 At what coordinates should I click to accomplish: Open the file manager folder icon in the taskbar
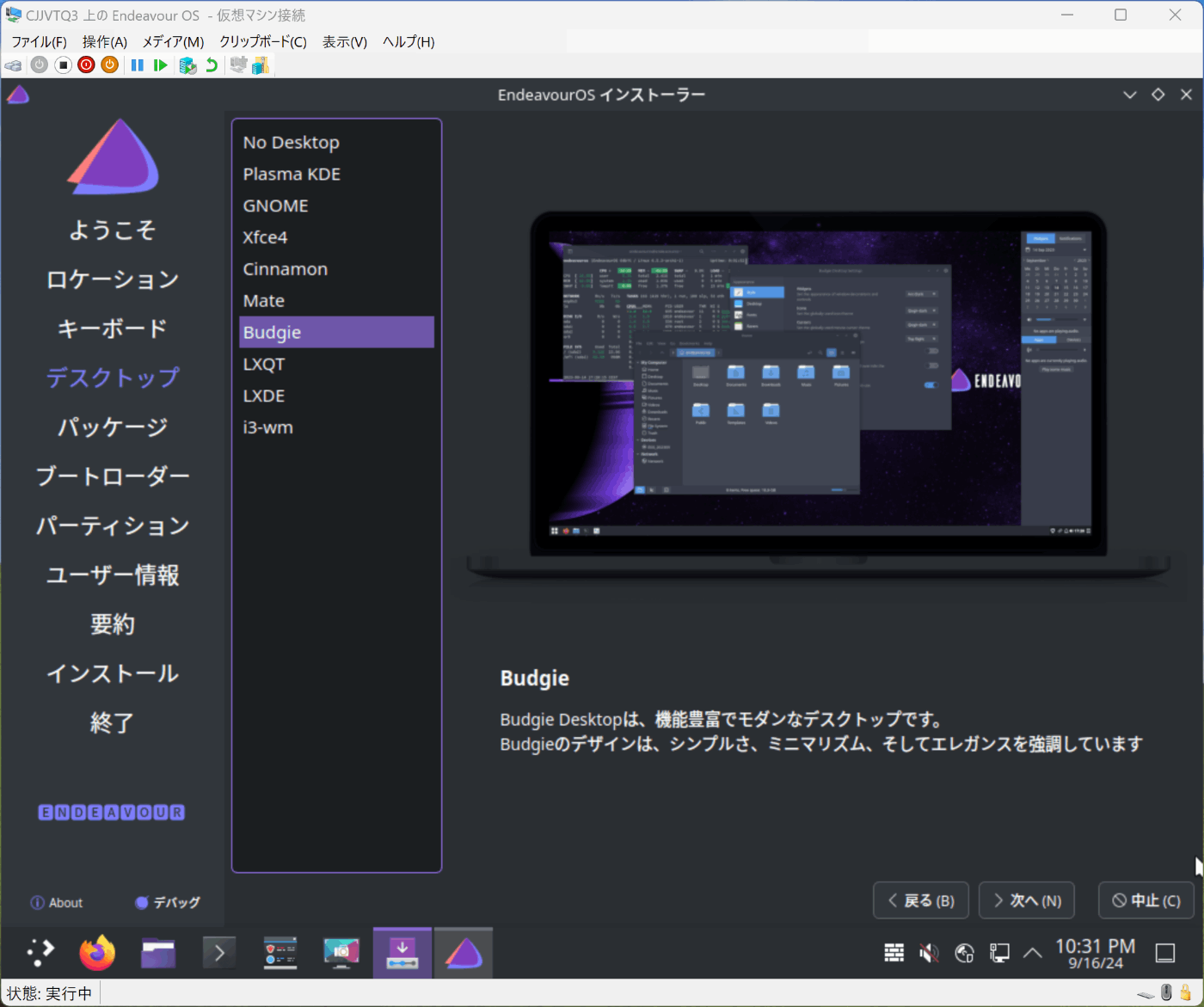158,953
